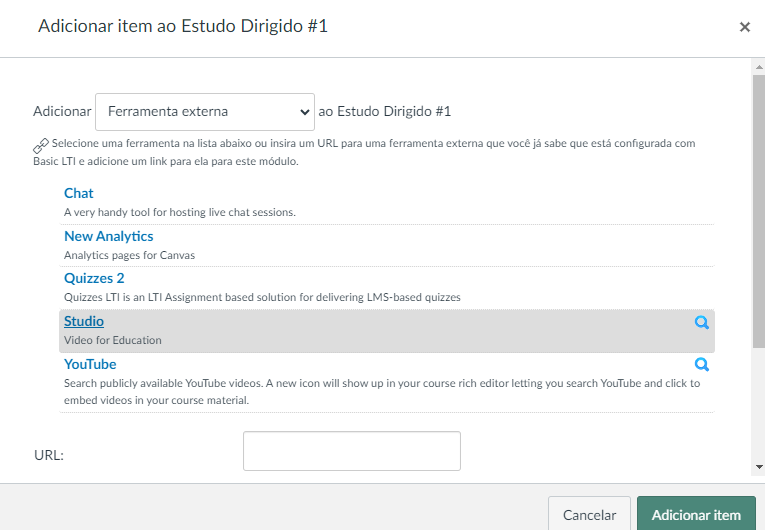Click the URL field label
Image resolution: width=765 pixels, height=530 pixels.
[x=49, y=455]
